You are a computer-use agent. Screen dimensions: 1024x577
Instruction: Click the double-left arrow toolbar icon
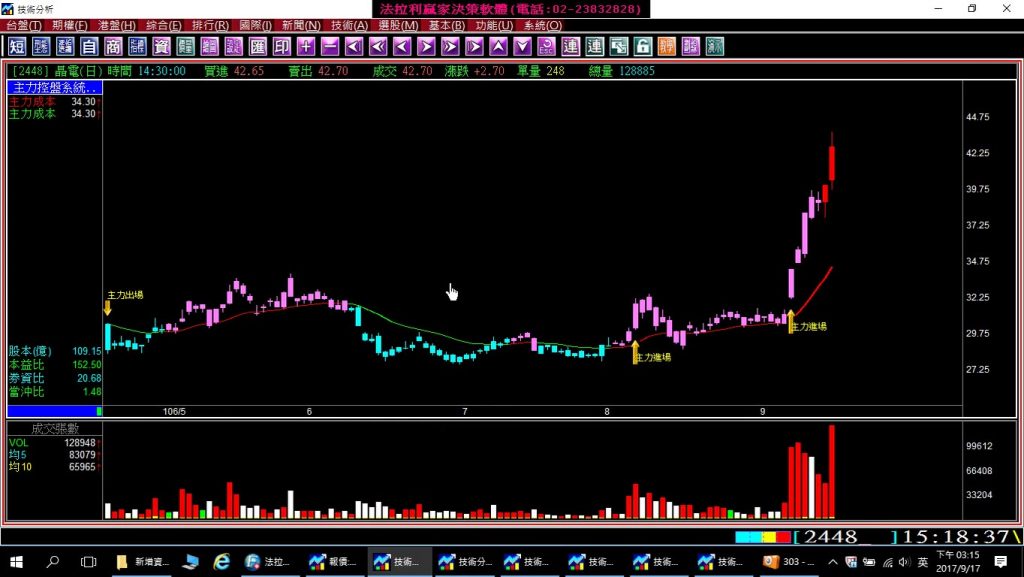(378, 46)
